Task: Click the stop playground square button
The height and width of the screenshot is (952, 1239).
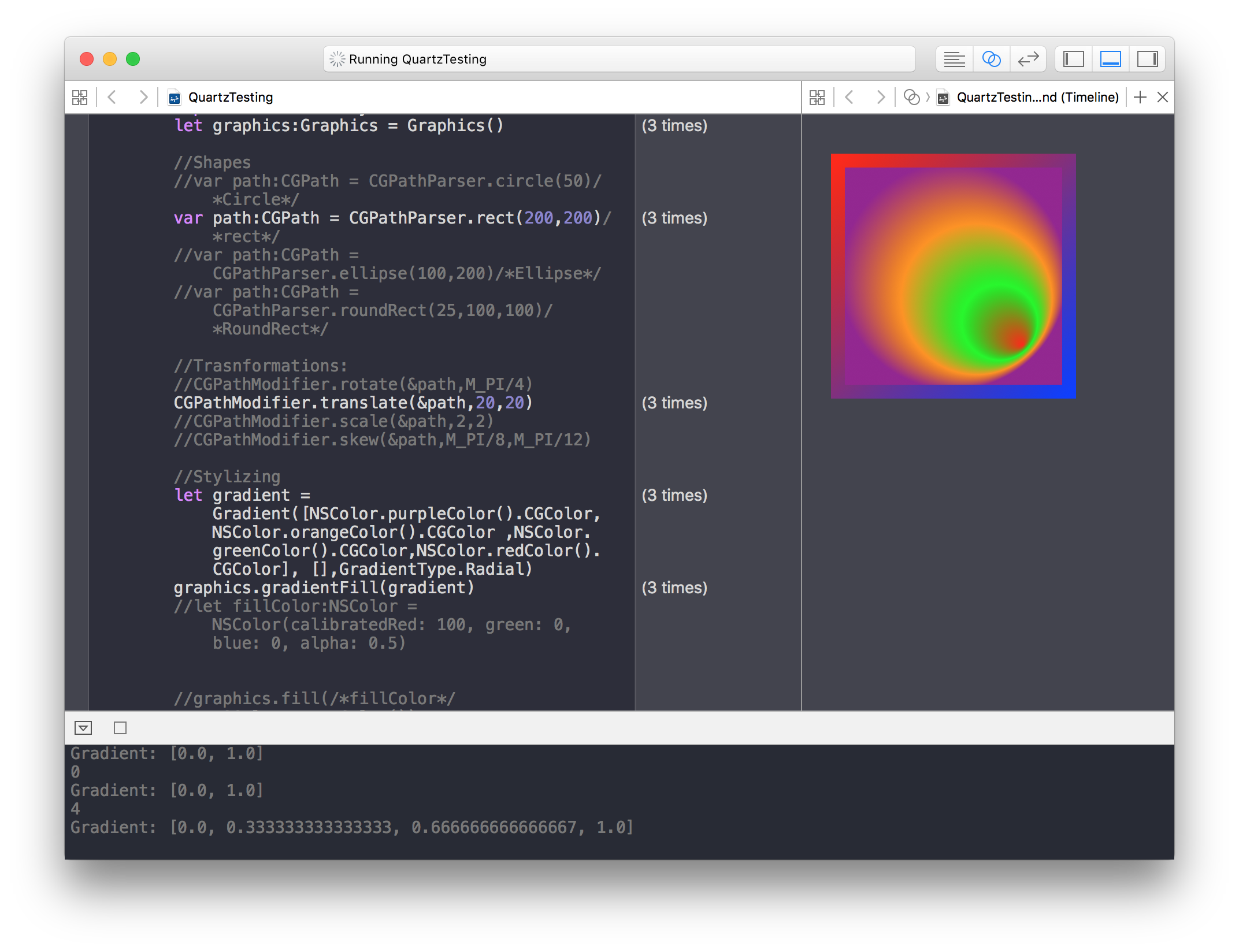Action: (120, 728)
